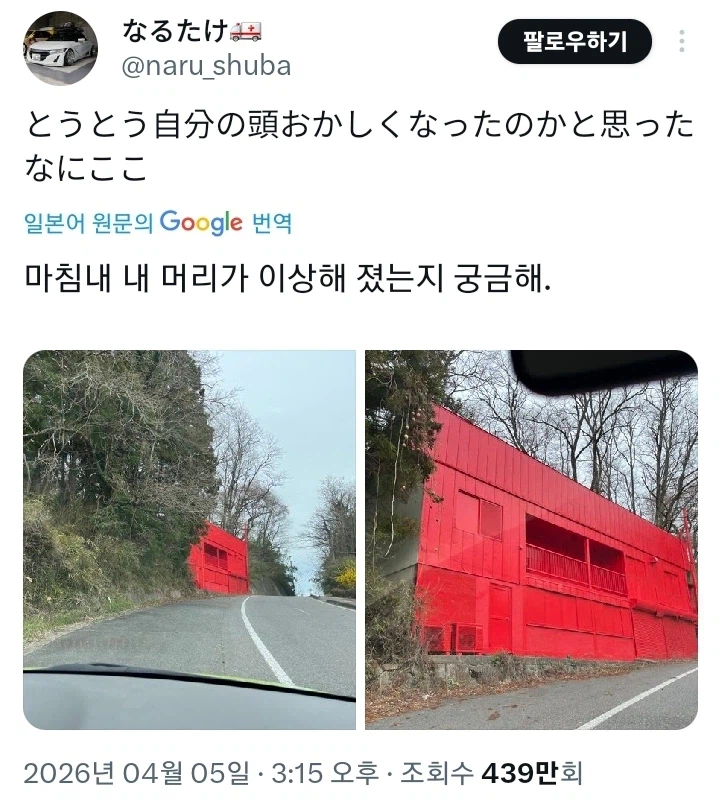This screenshot has width=720, height=807.
Task: Click the Korean translated sentence 마침내 내 머리가
Action: 288,278
